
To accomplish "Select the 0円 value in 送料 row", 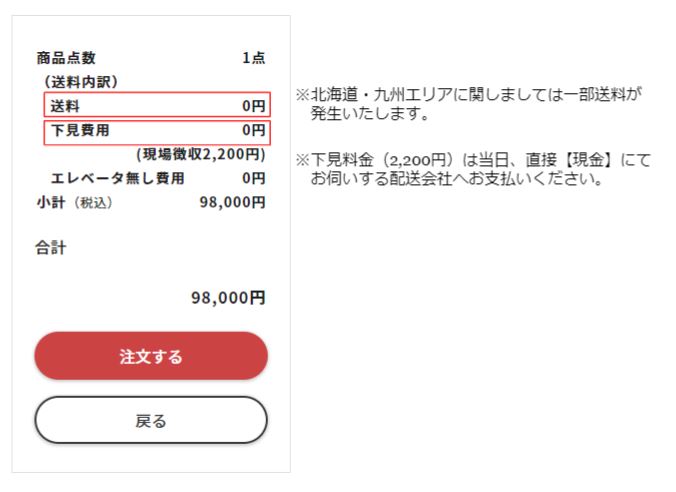I will pos(253,105).
